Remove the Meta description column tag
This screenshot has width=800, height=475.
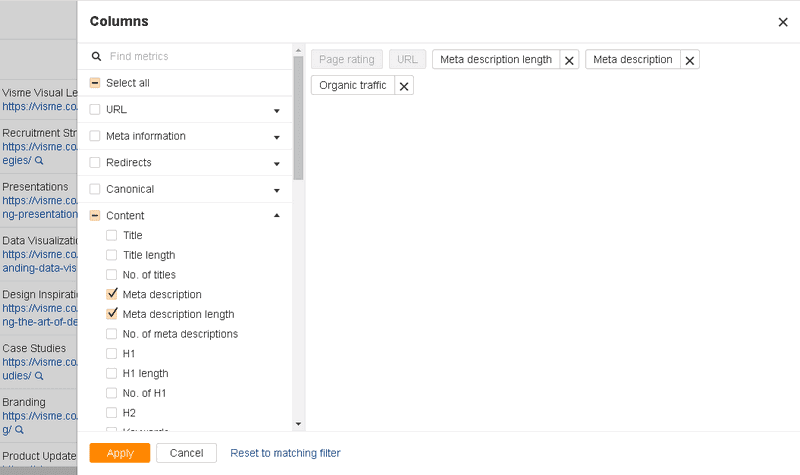point(689,60)
